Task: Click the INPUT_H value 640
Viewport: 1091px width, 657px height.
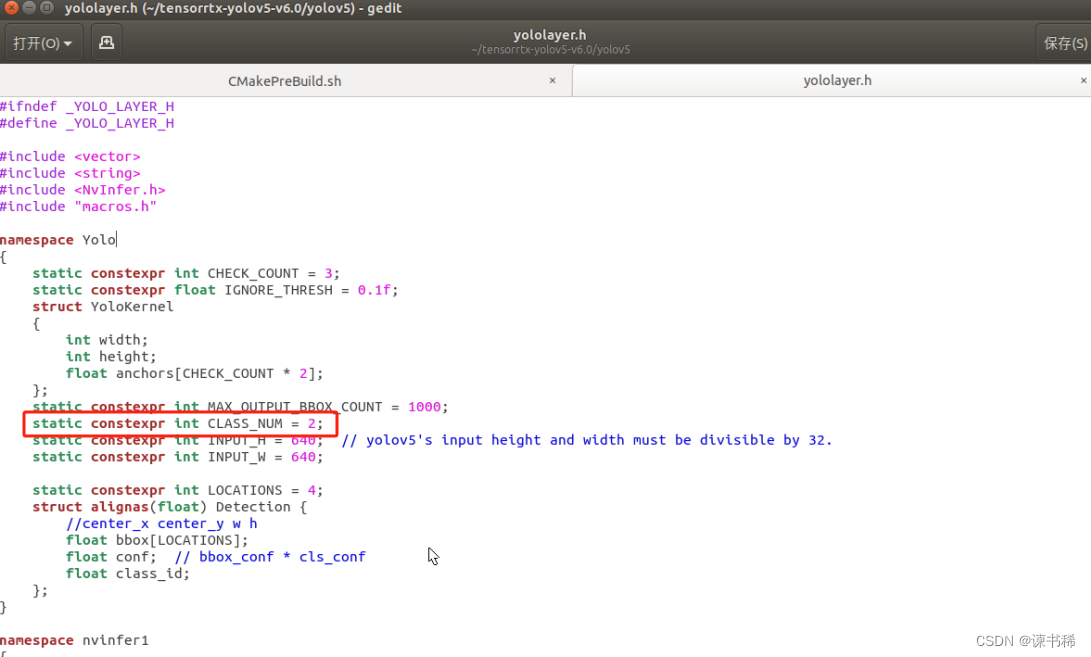Action: [x=304, y=440]
